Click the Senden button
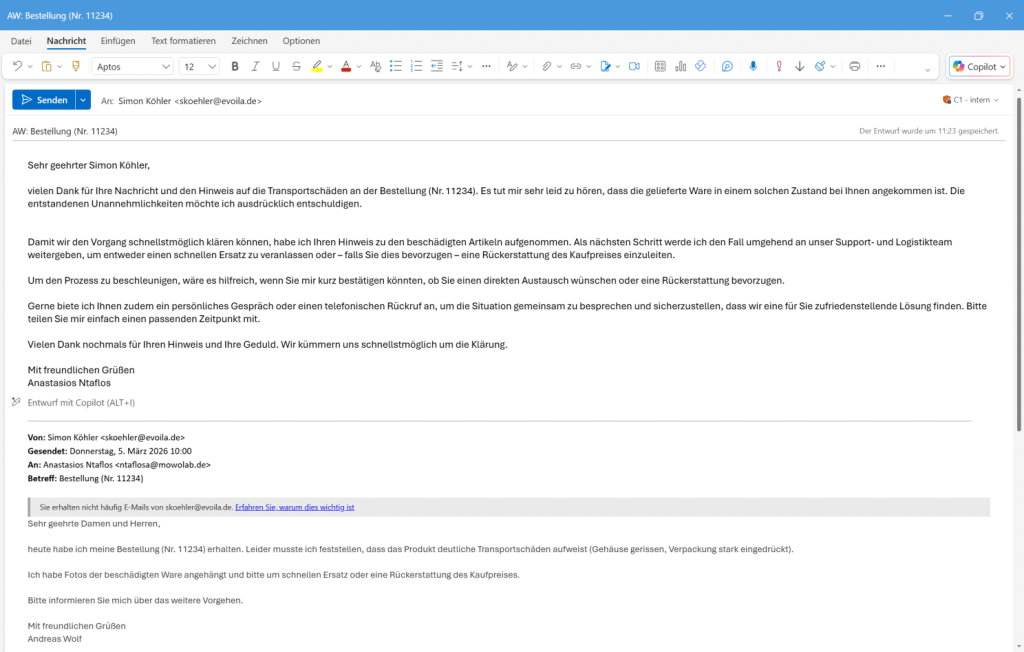This screenshot has height=652, width=1024. coord(43,100)
